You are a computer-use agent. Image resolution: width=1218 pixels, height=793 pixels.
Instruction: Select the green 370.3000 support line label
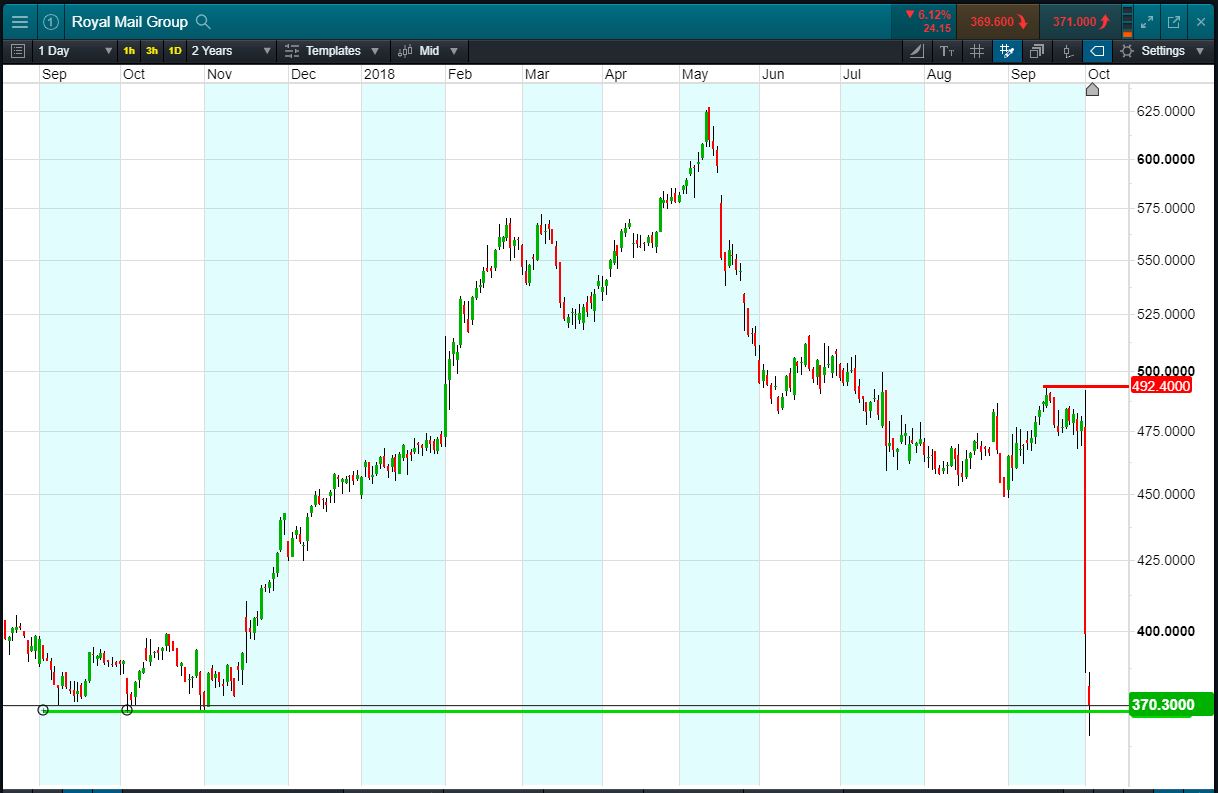point(1161,705)
